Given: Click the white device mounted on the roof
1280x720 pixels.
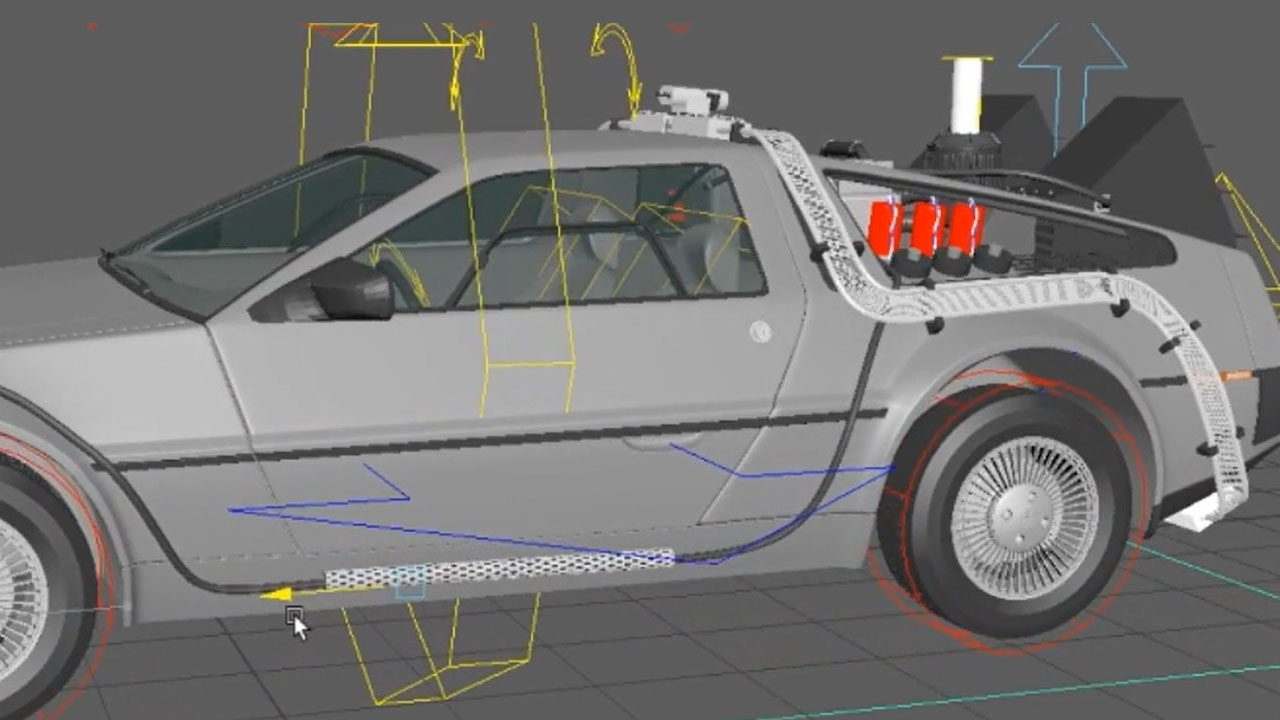Looking at the screenshot, I should click(688, 106).
